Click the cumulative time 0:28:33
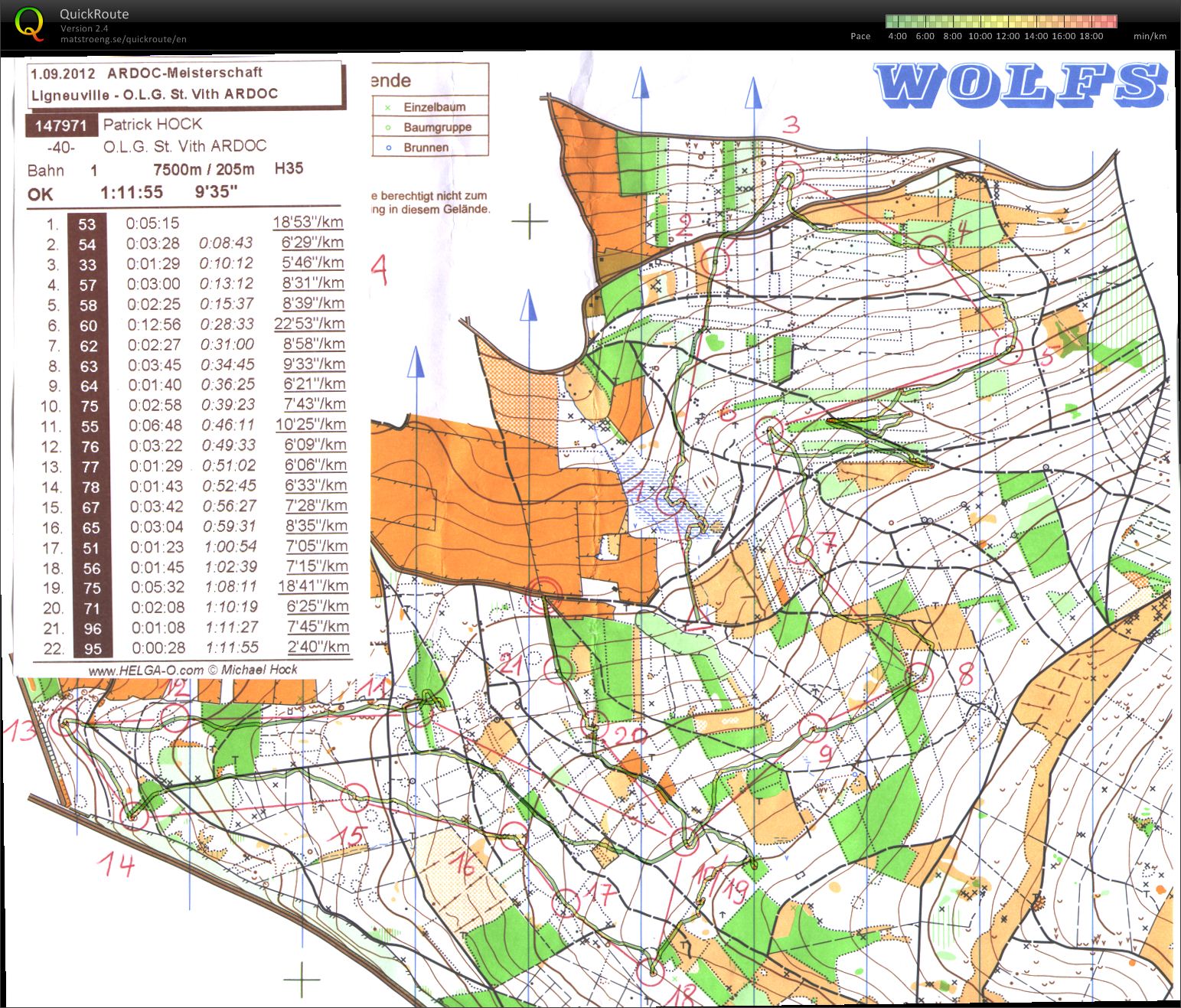The height and width of the screenshot is (1008, 1181). [227, 324]
